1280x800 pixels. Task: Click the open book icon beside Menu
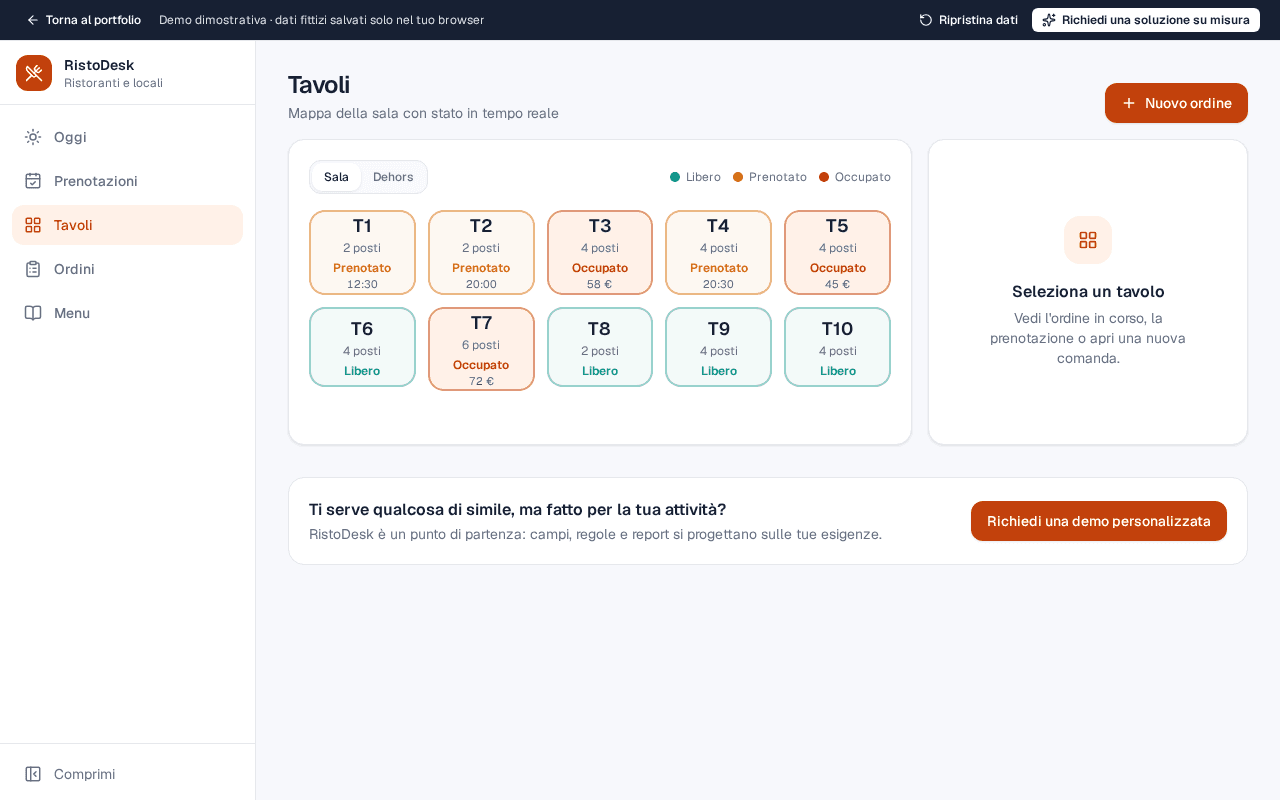pos(33,313)
